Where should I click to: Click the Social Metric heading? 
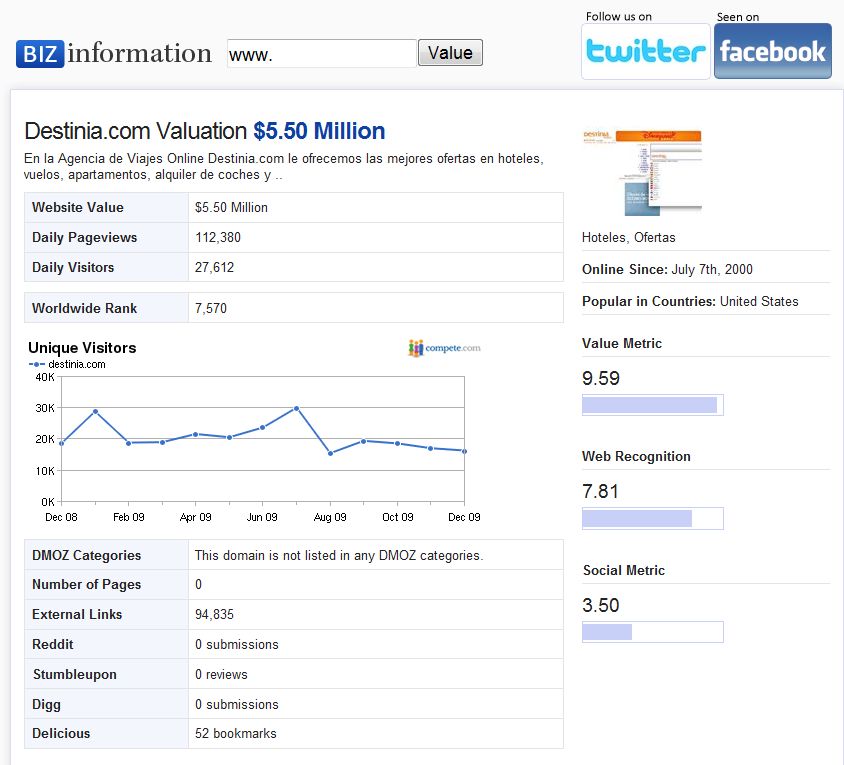tap(624, 570)
